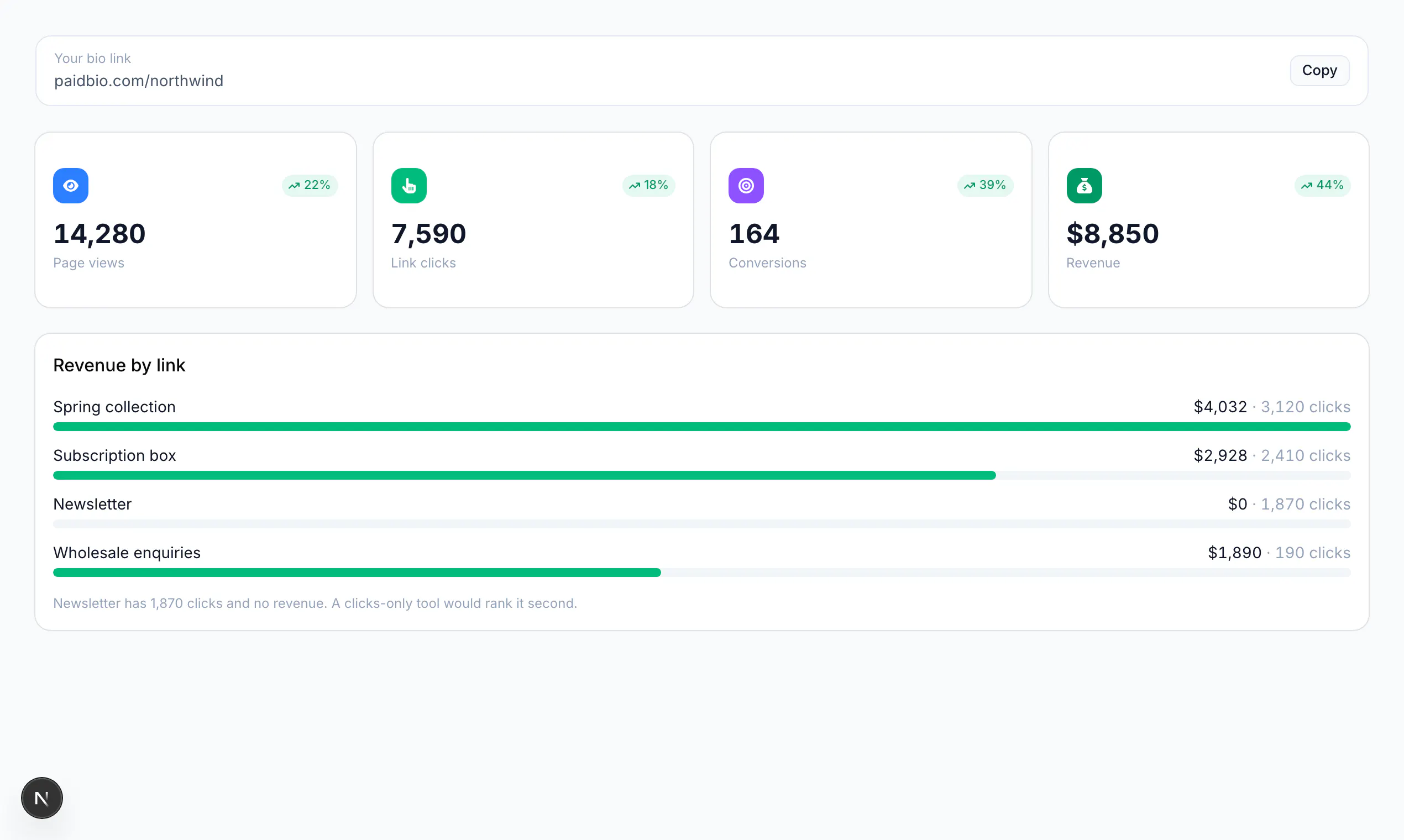Viewport: 1404px width, 840px height.
Task: Click the 22% trend badge
Action: [x=310, y=185]
